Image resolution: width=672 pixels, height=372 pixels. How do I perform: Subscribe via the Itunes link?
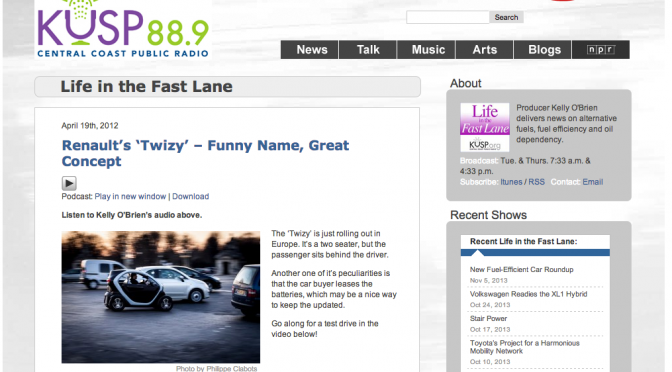pos(511,182)
